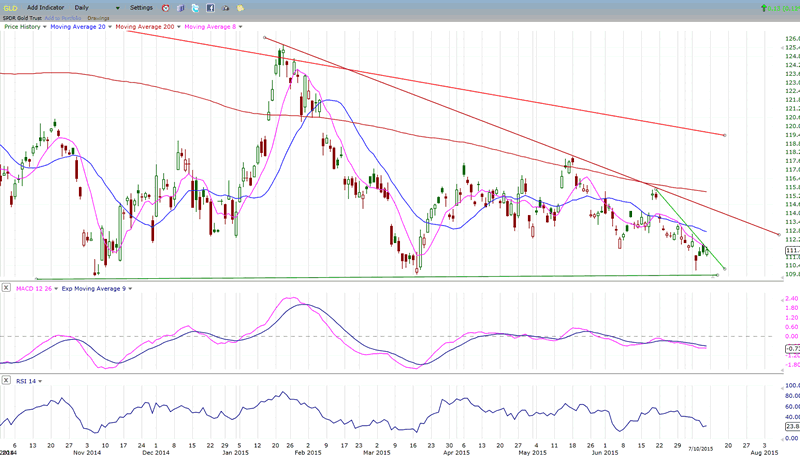Click the blue book icon in toolbar
The image size is (800, 456).
pos(182,7)
